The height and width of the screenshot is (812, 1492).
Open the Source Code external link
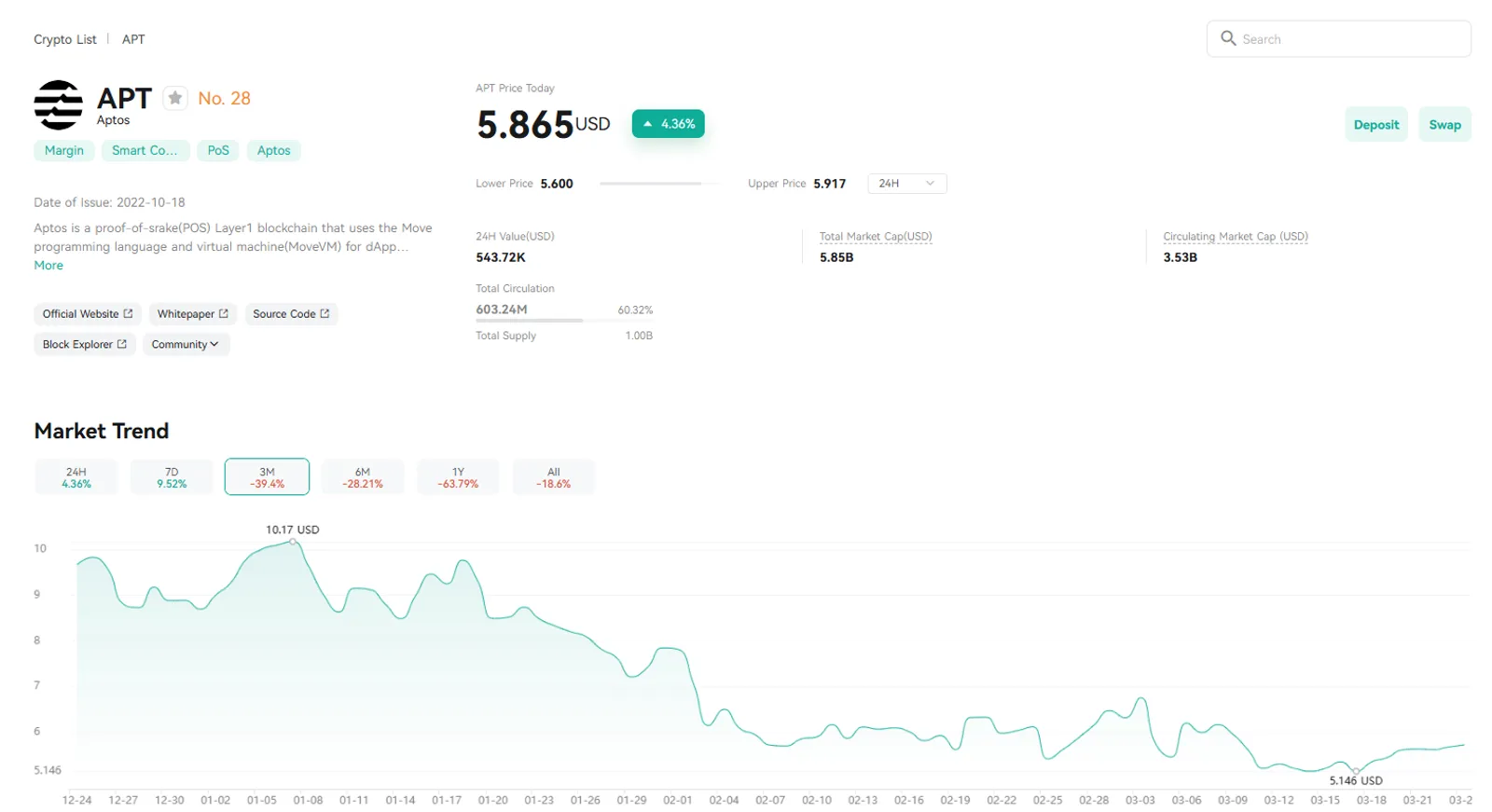pos(291,314)
